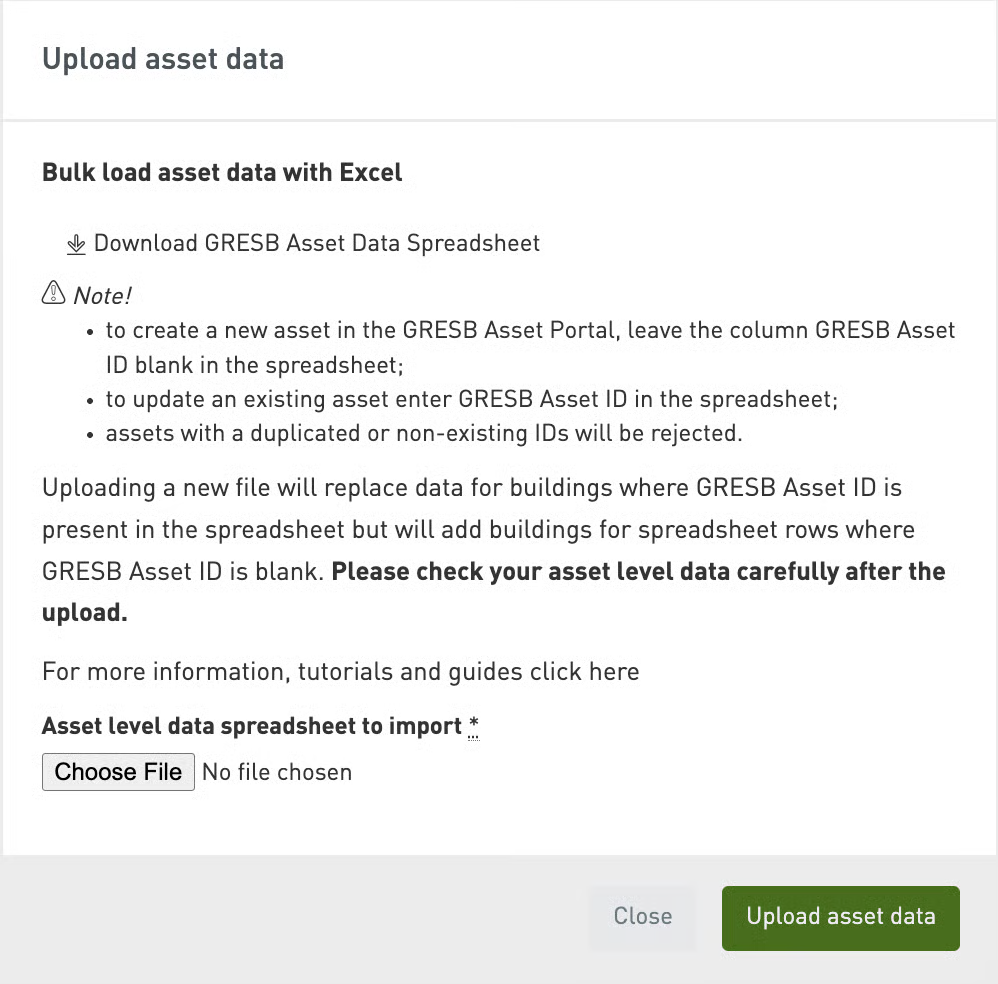Viewport: 998px width, 984px height.
Task: Open Download GRESB Asset Data Spreadsheet link
Action: click(x=316, y=243)
